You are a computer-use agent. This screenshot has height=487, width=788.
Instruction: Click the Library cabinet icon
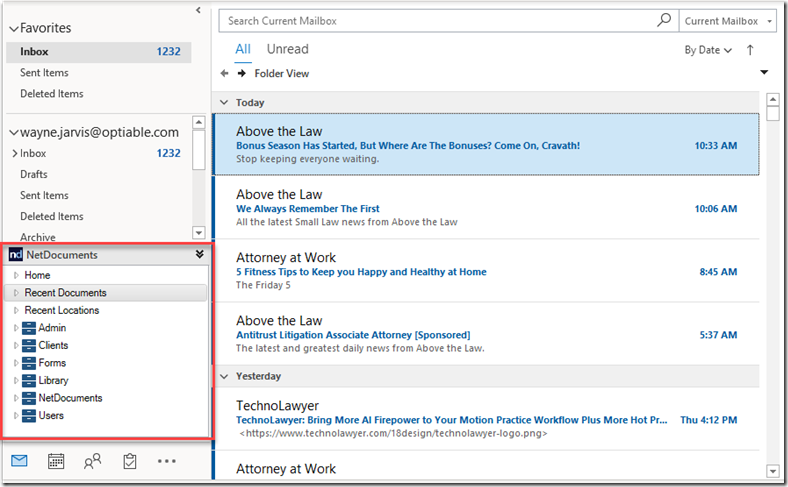click(29, 380)
